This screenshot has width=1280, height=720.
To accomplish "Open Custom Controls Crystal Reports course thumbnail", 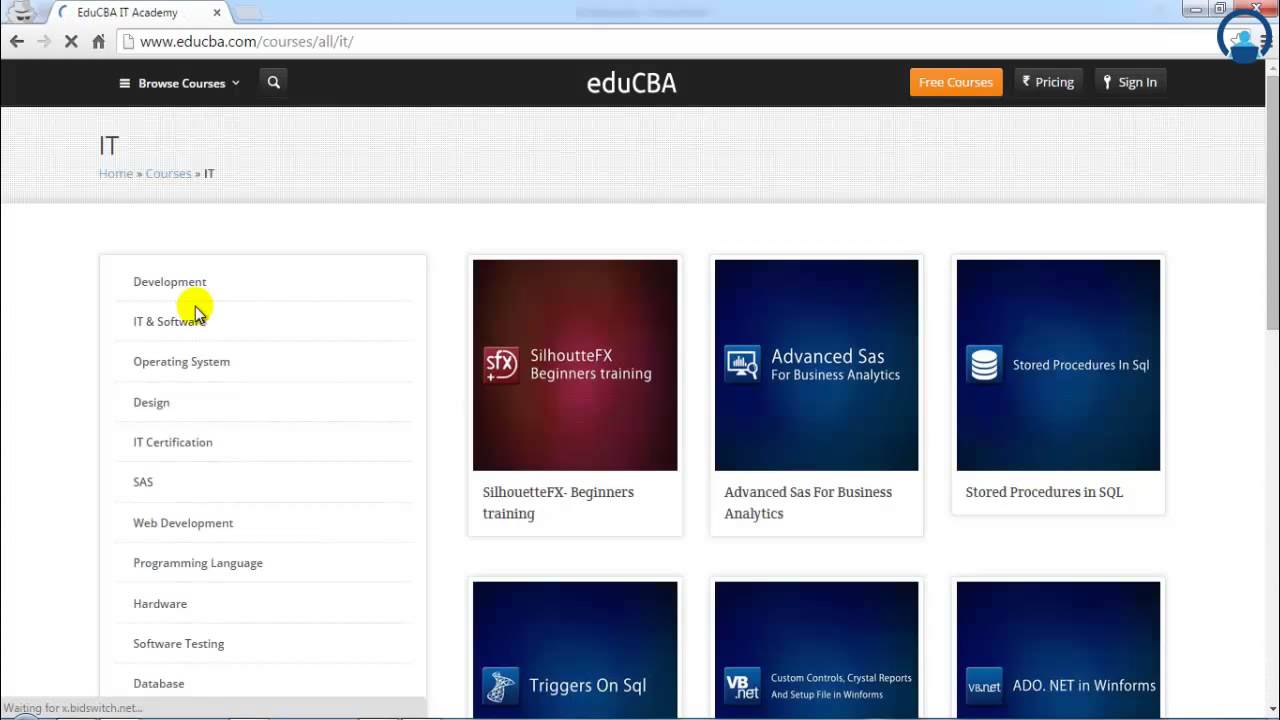I will [x=816, y=651].
